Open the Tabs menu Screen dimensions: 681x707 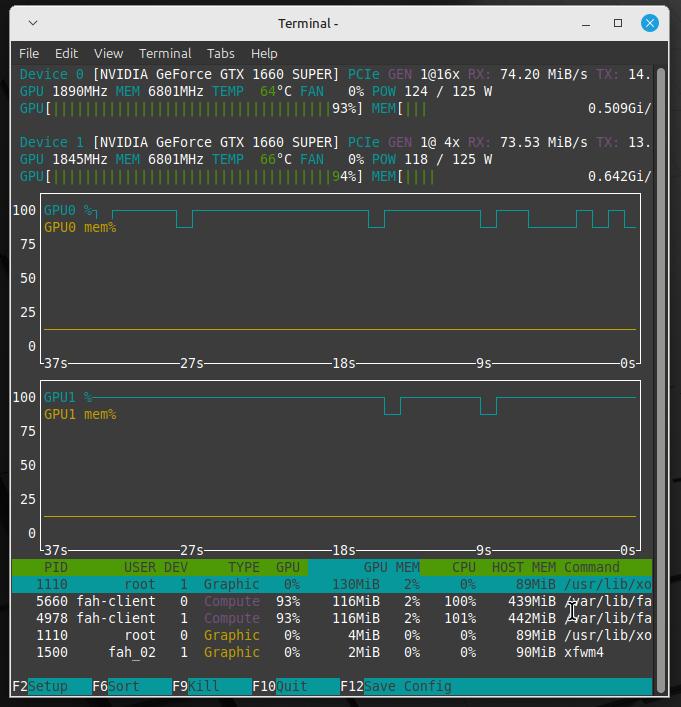pos(221,53)
